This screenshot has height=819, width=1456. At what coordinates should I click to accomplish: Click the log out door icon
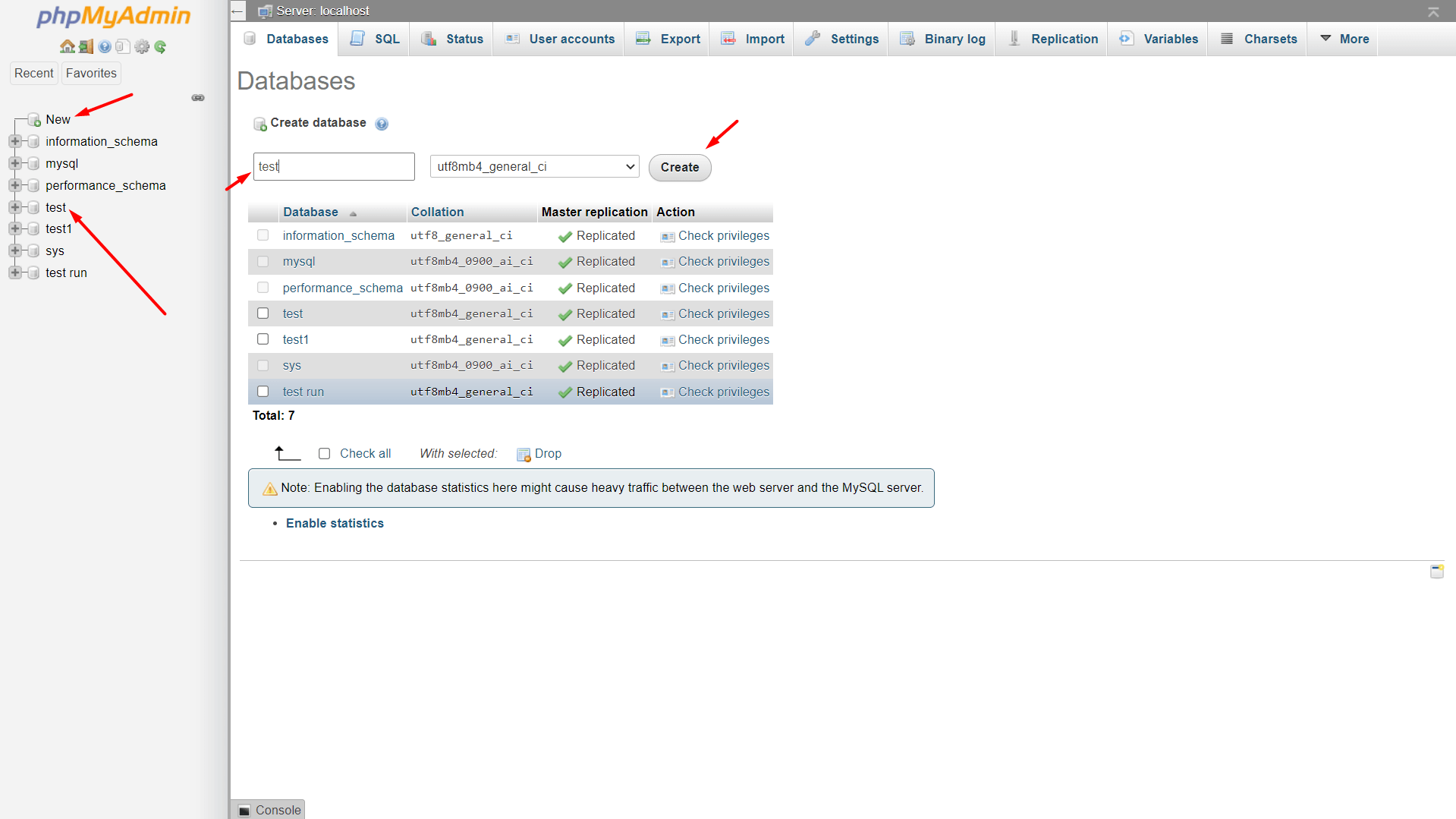[x=86, y=46]
